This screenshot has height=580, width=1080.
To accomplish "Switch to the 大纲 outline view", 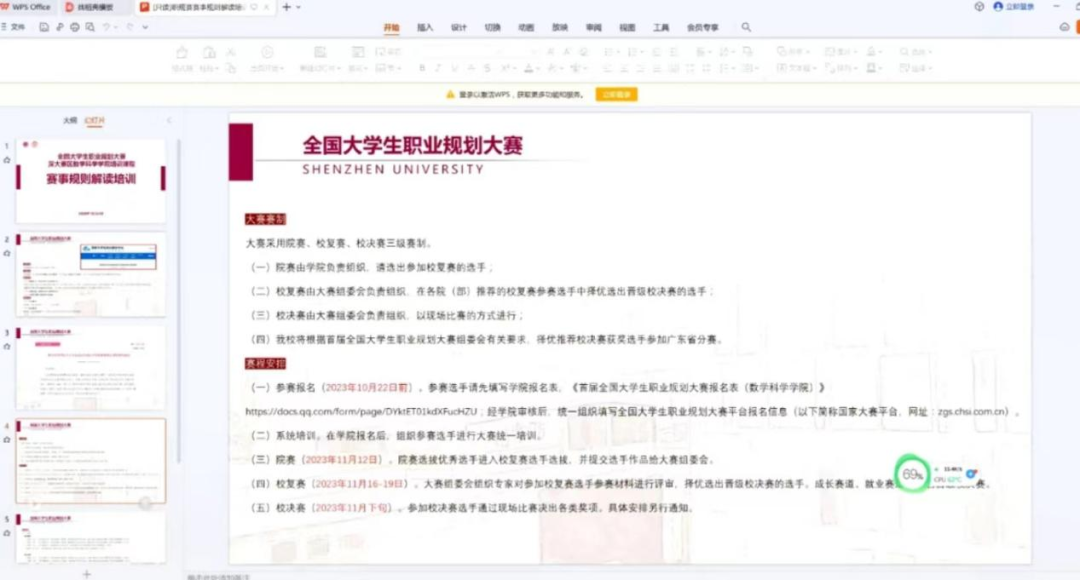I will click(70, 120).
